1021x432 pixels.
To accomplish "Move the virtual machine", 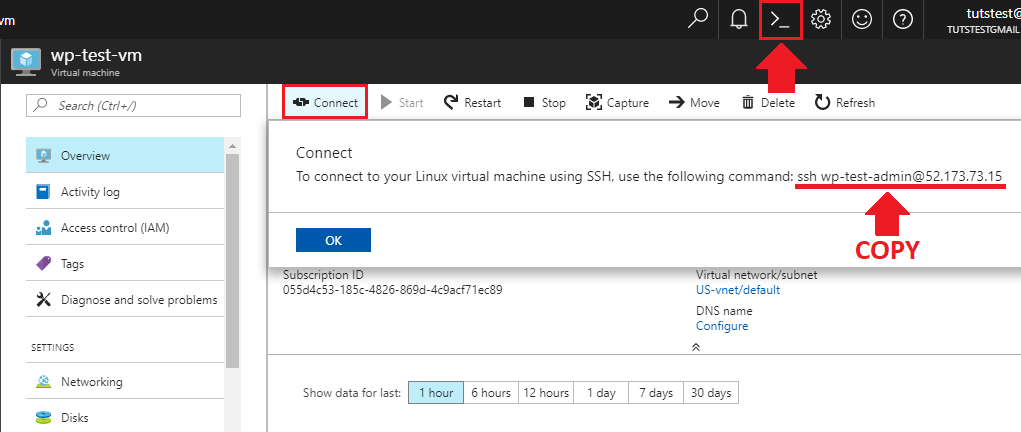I will click(694, 102).
